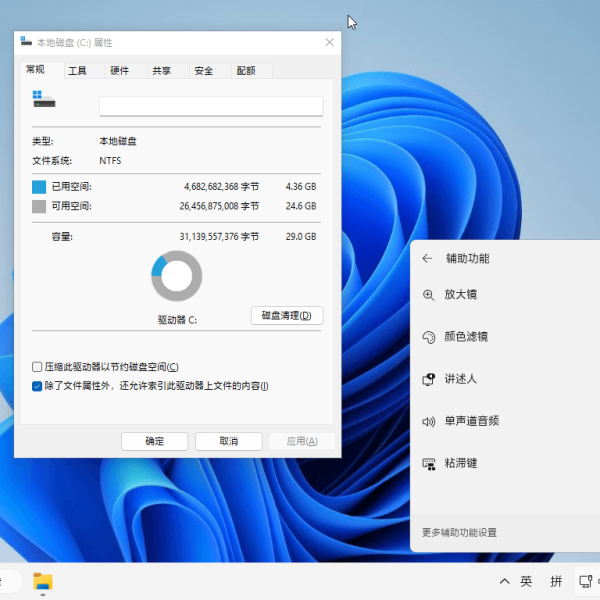Click the 取消 button
600x600 pixels.
pyautogui.click(x=229, y=441)
